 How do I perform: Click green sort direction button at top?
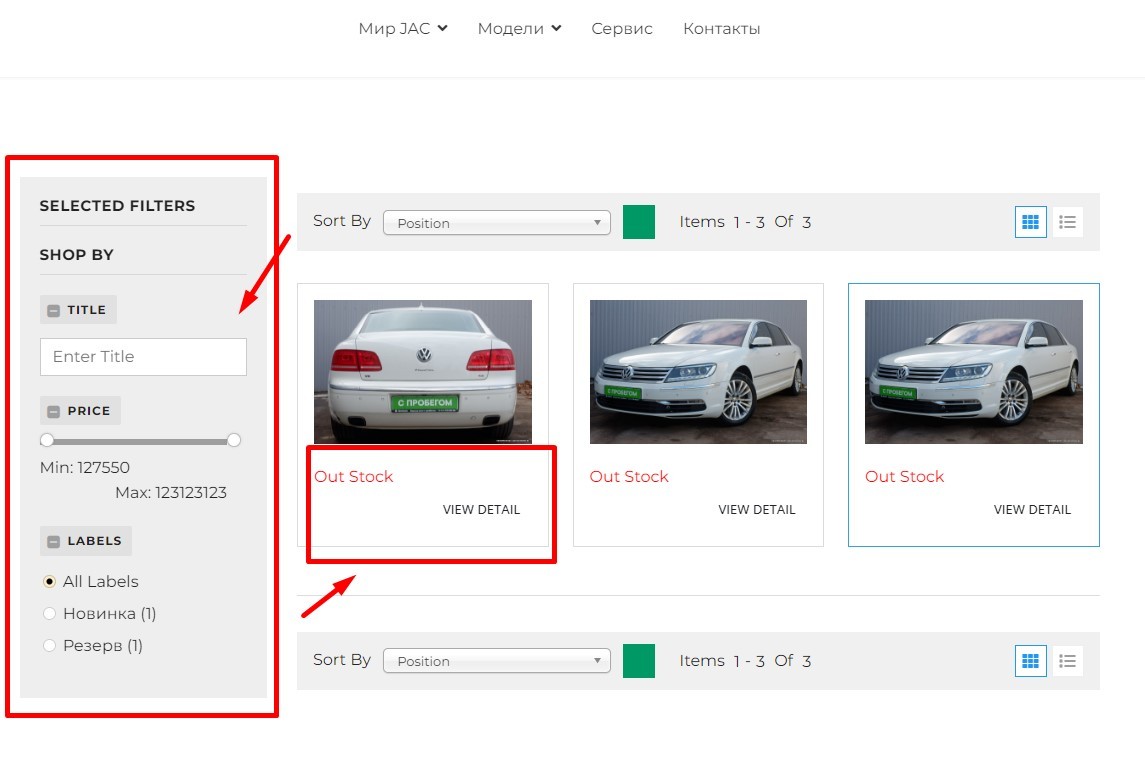(x=638, y=222)
